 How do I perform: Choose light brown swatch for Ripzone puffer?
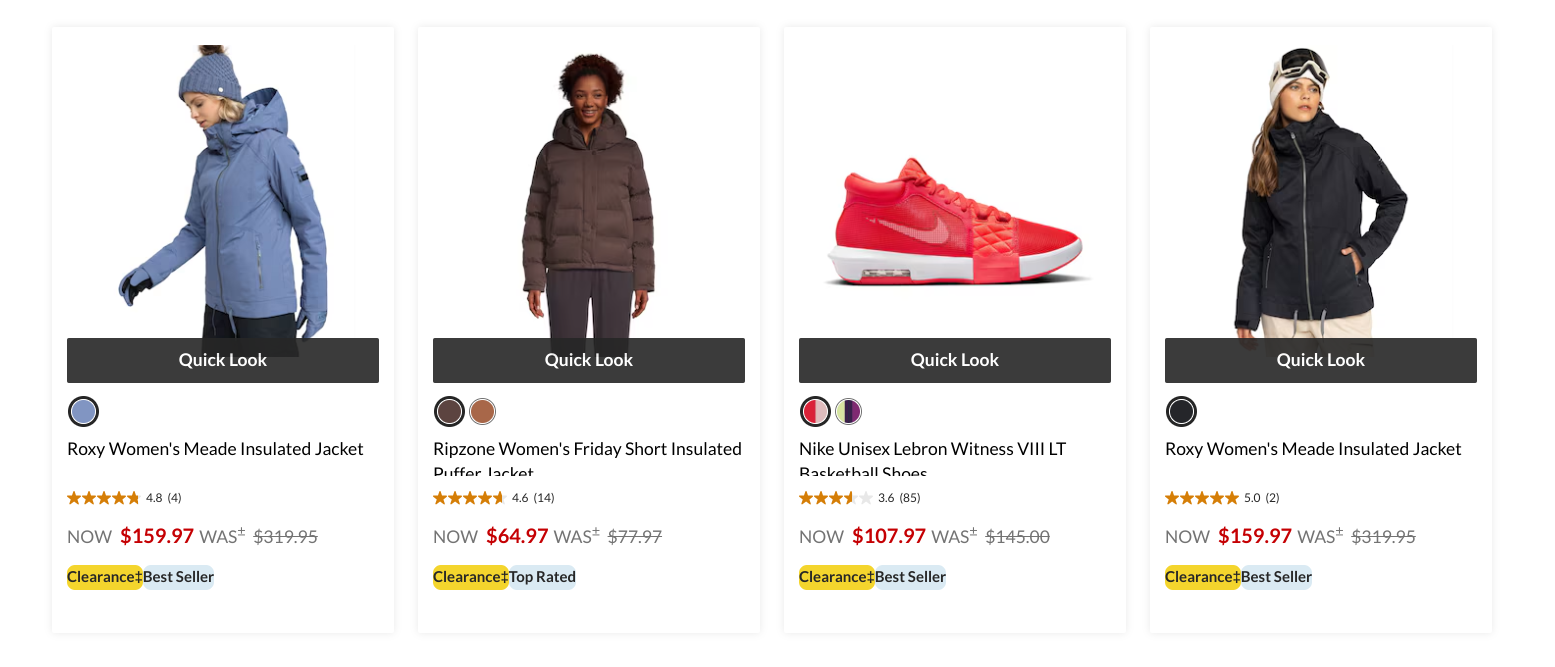pyautogui.click(x=483, y=411)
